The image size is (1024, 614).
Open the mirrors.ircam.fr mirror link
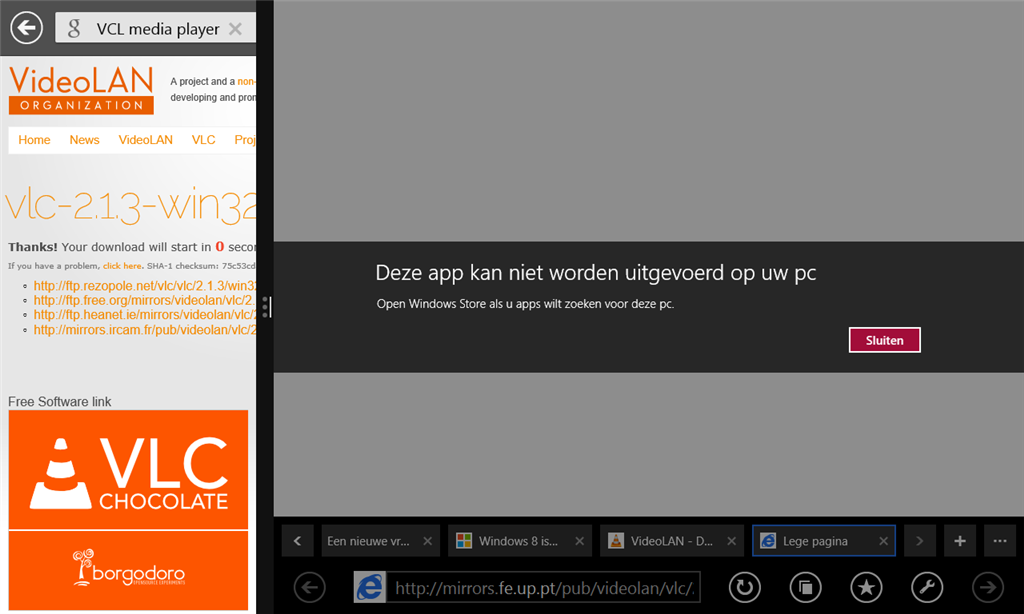coord(144,329)
